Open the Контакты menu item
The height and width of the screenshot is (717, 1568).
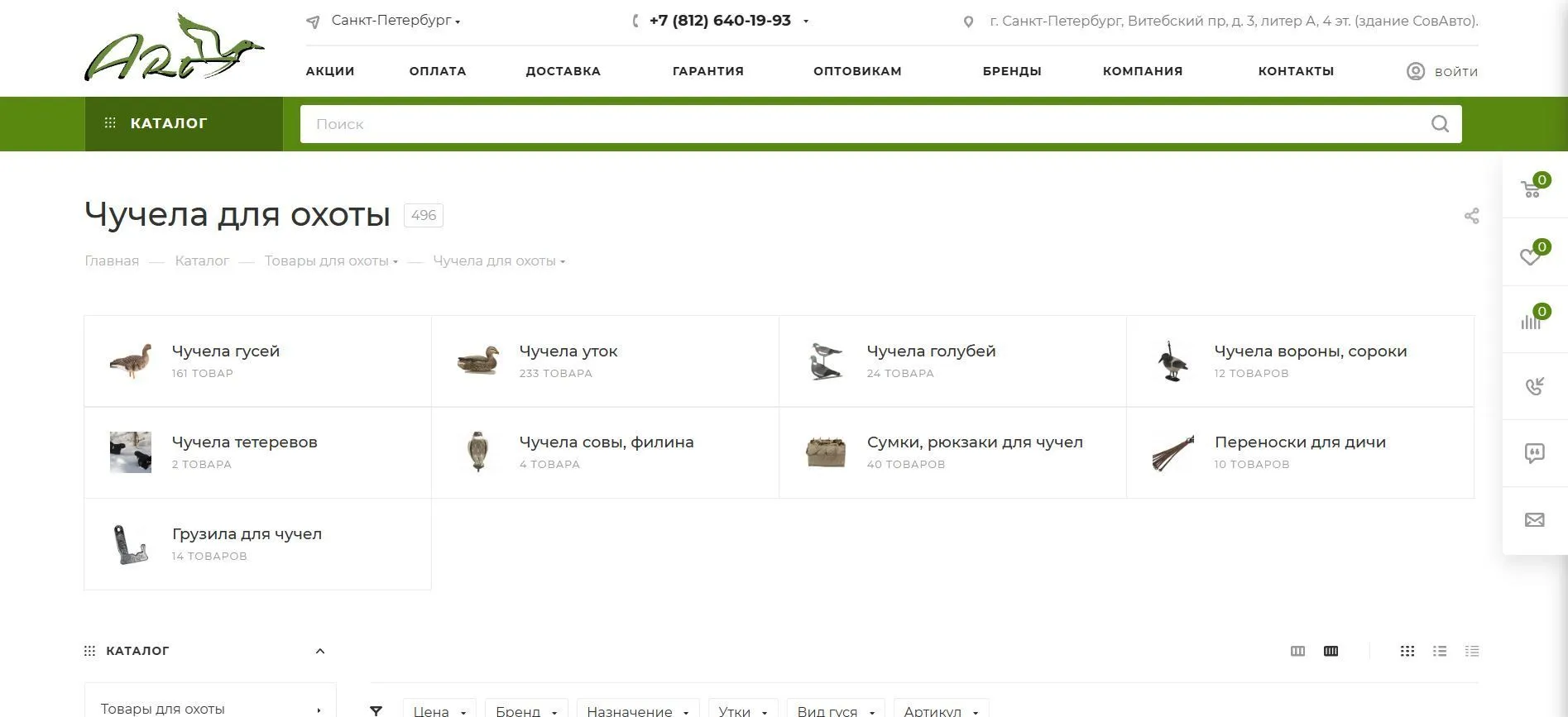tap(1296, 71)
